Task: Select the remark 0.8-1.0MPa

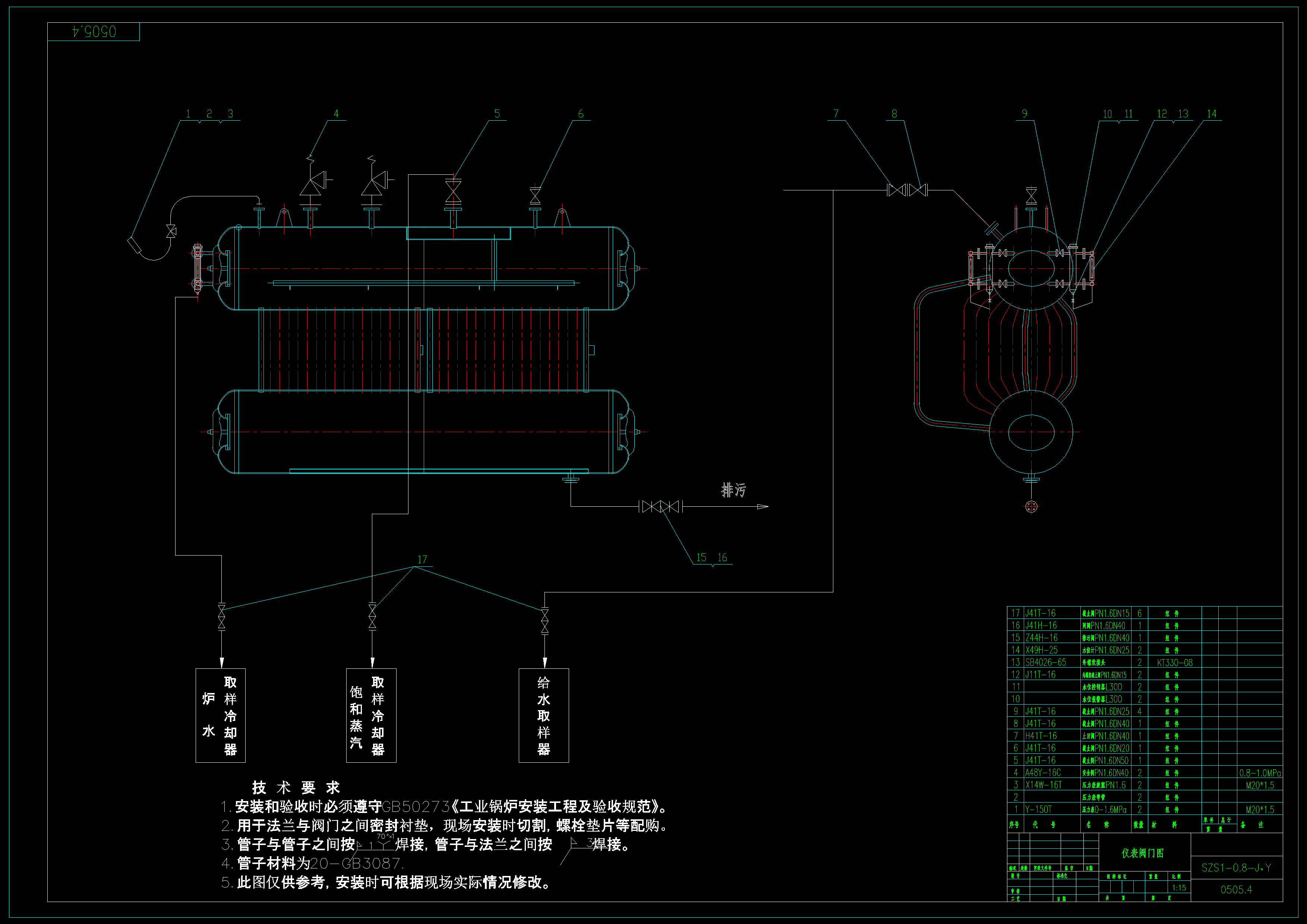Action: 1260,773
